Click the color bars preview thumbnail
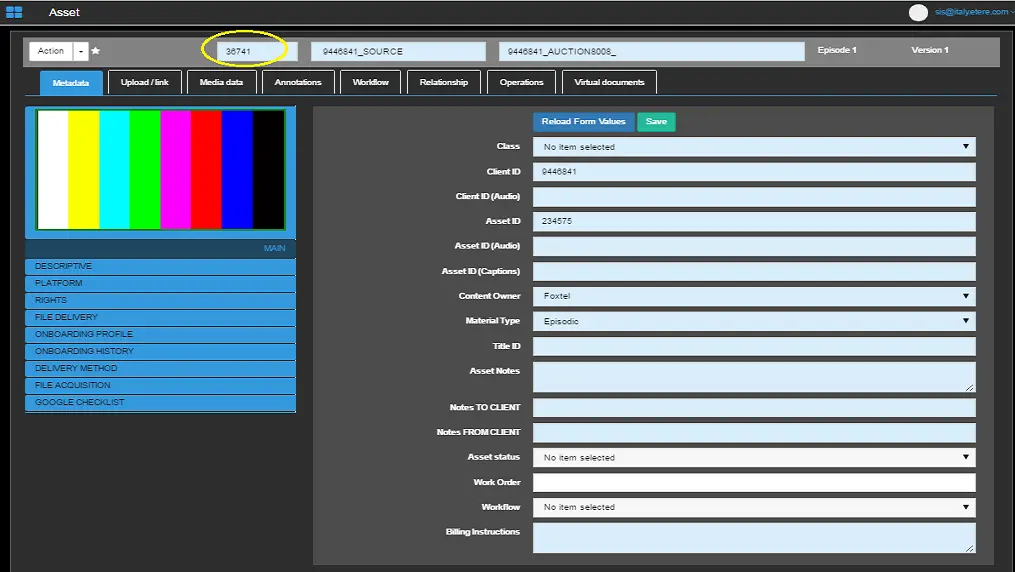Image resolution: width=1015 pixels, height=572 pixels. pyautogui.click(x=160, y=170)
